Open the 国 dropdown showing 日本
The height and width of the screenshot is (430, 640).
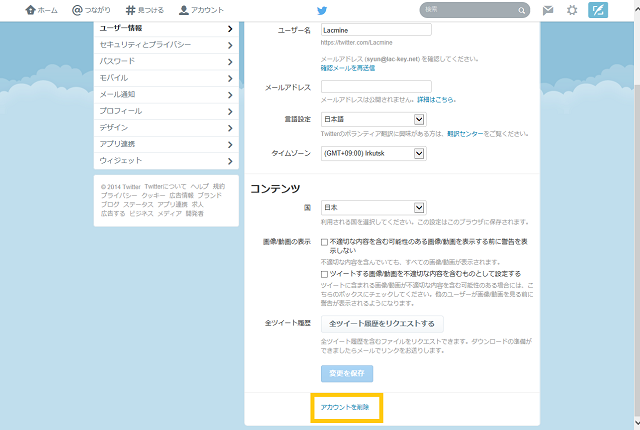373,207
